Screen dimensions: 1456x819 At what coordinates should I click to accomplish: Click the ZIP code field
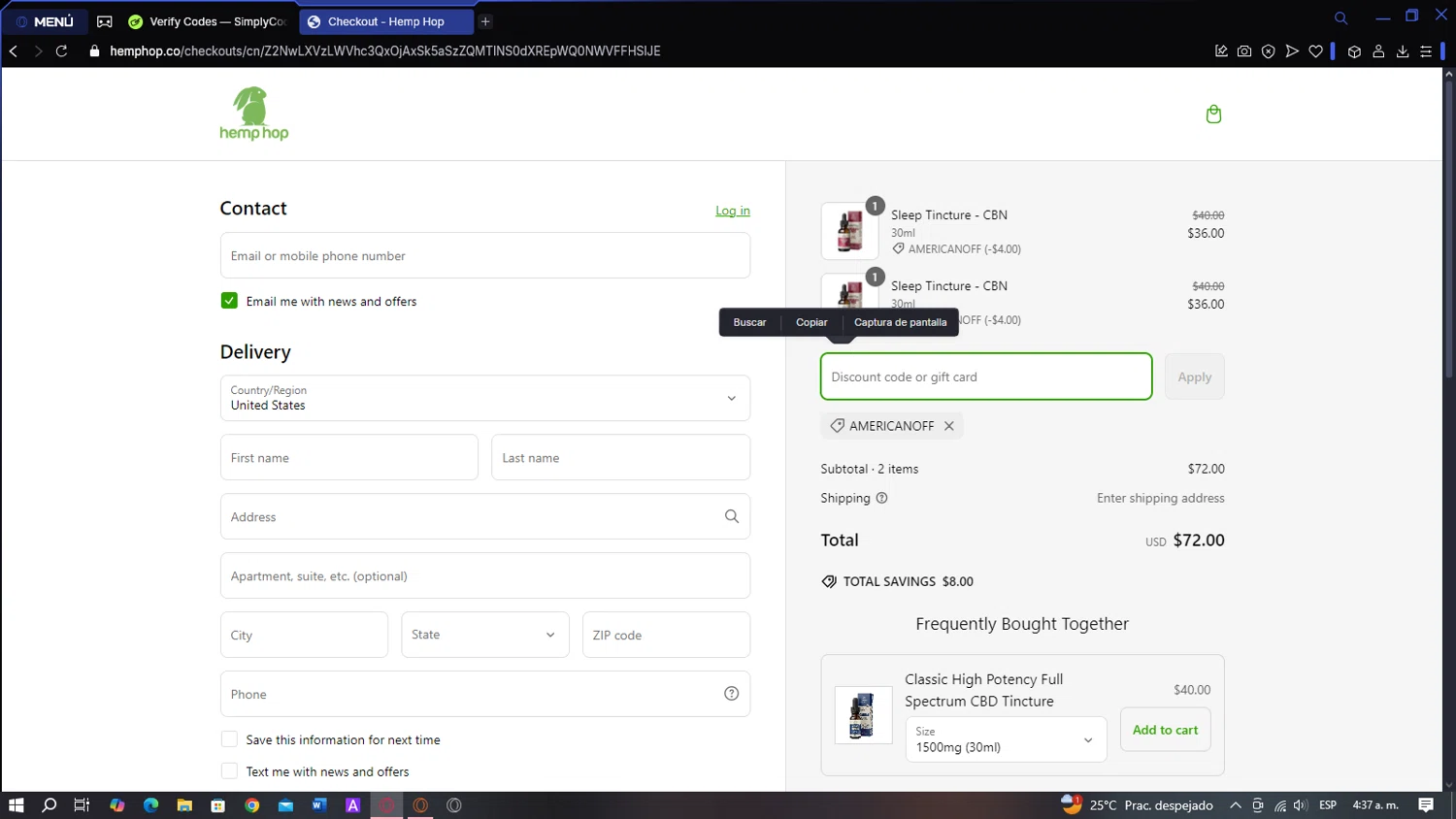click(667, 635)
